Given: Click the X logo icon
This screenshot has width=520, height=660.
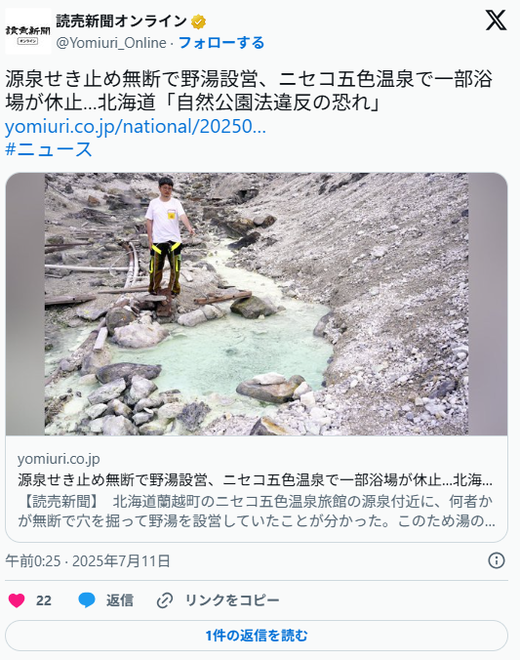Looking at the screenshot, I should tap(496, 20).
